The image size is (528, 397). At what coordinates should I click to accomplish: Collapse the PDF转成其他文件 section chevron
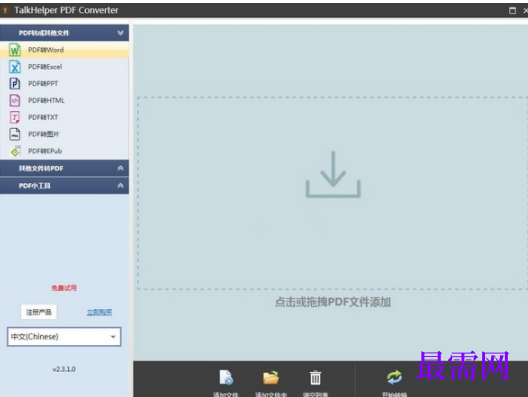pos(120,33)
